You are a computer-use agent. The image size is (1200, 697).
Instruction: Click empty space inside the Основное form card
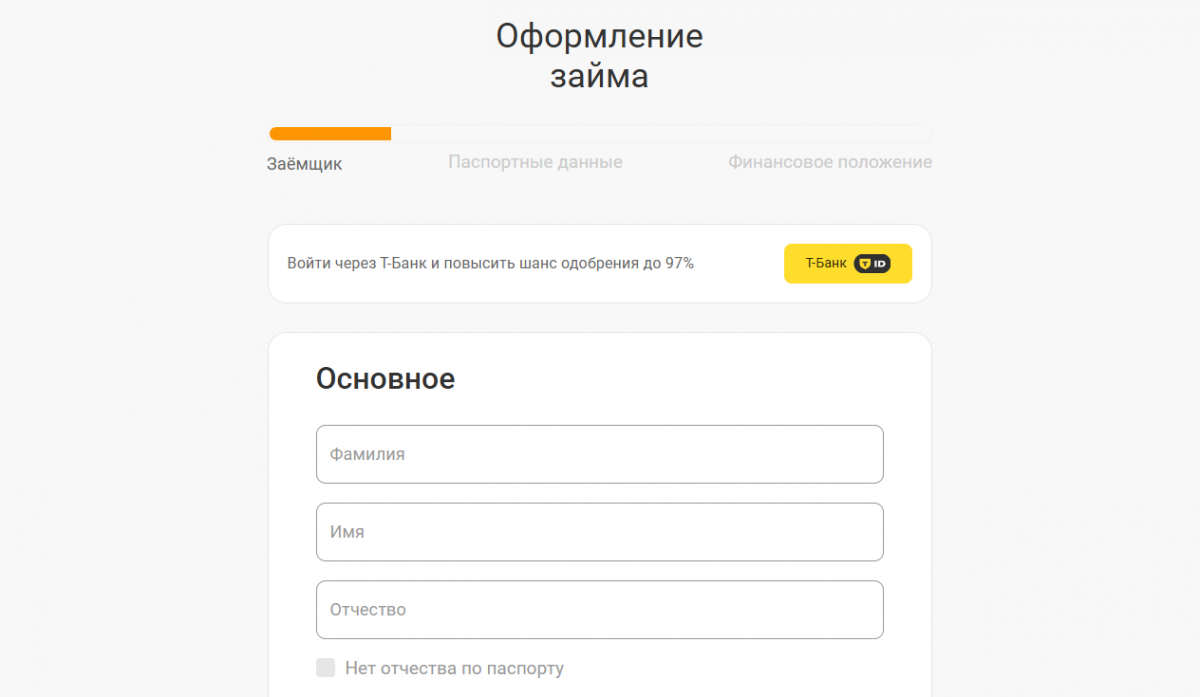pos(700,380)
